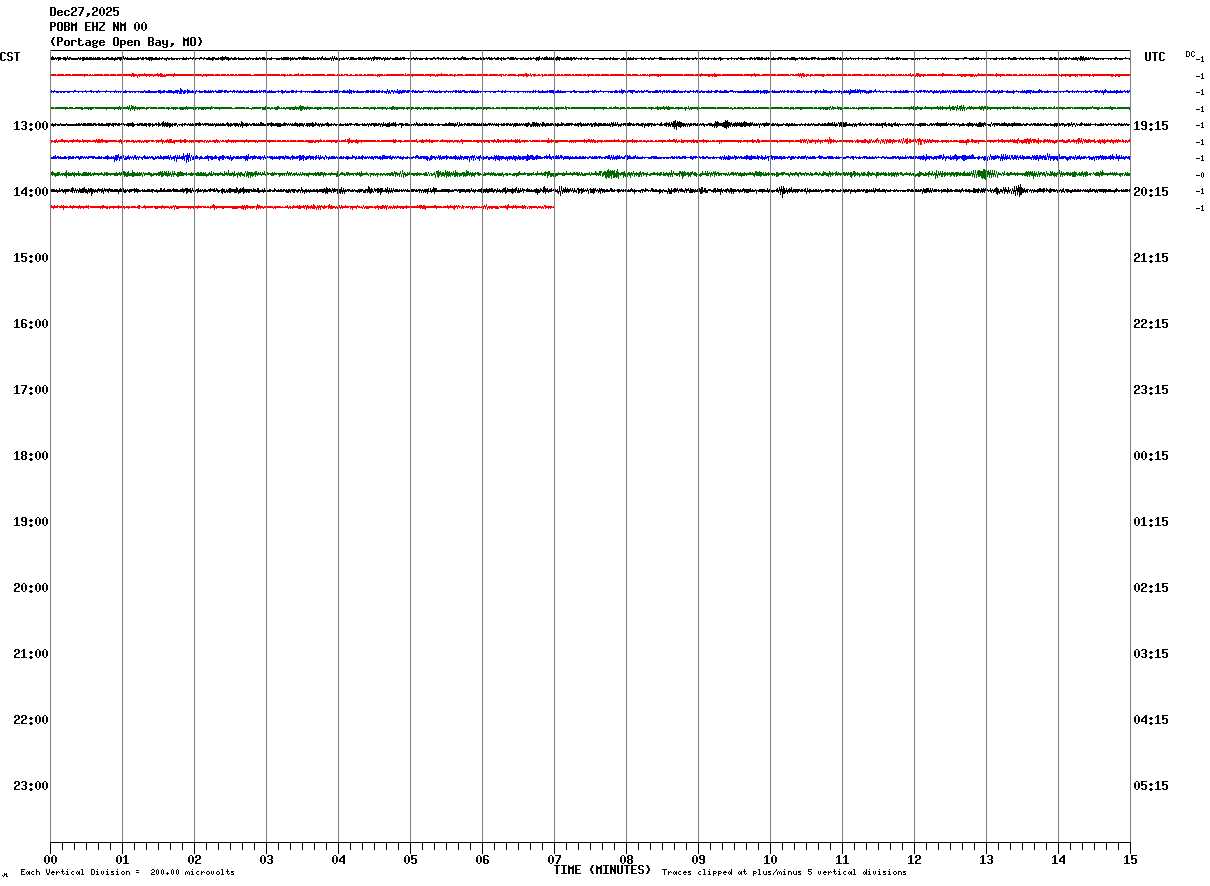The height and width of the screenshot is (886, 1210).
Task: Click minute 01 on the time axis
Action: 122,859
